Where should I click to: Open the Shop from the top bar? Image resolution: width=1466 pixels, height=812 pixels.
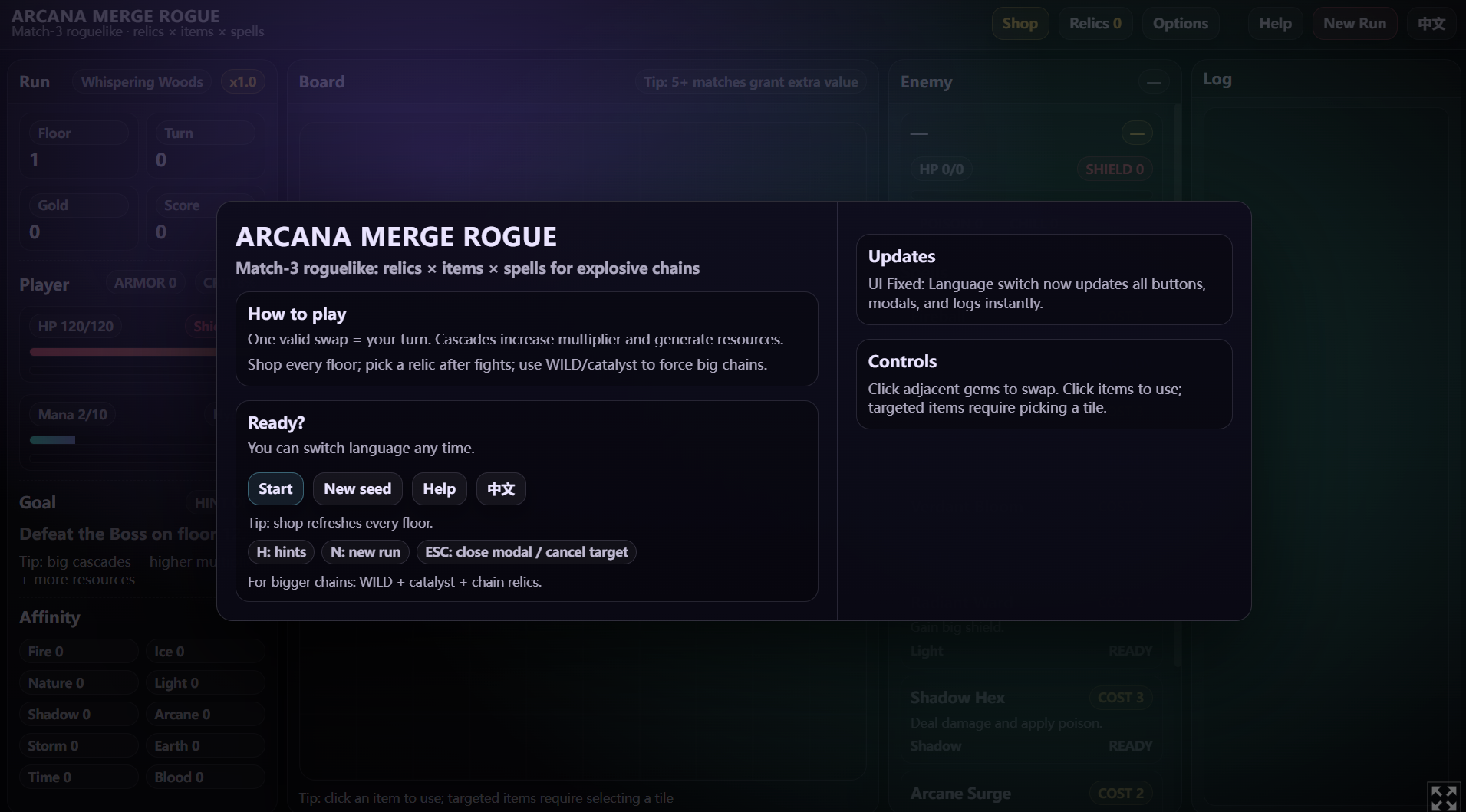pos(1020,23)
